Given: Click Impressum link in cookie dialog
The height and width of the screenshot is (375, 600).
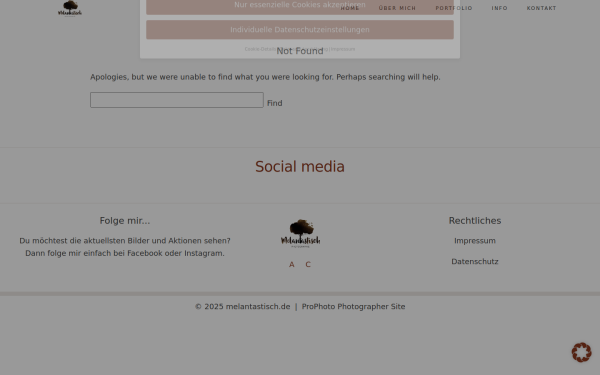Looking at the screenshot, I should [343, 49].
